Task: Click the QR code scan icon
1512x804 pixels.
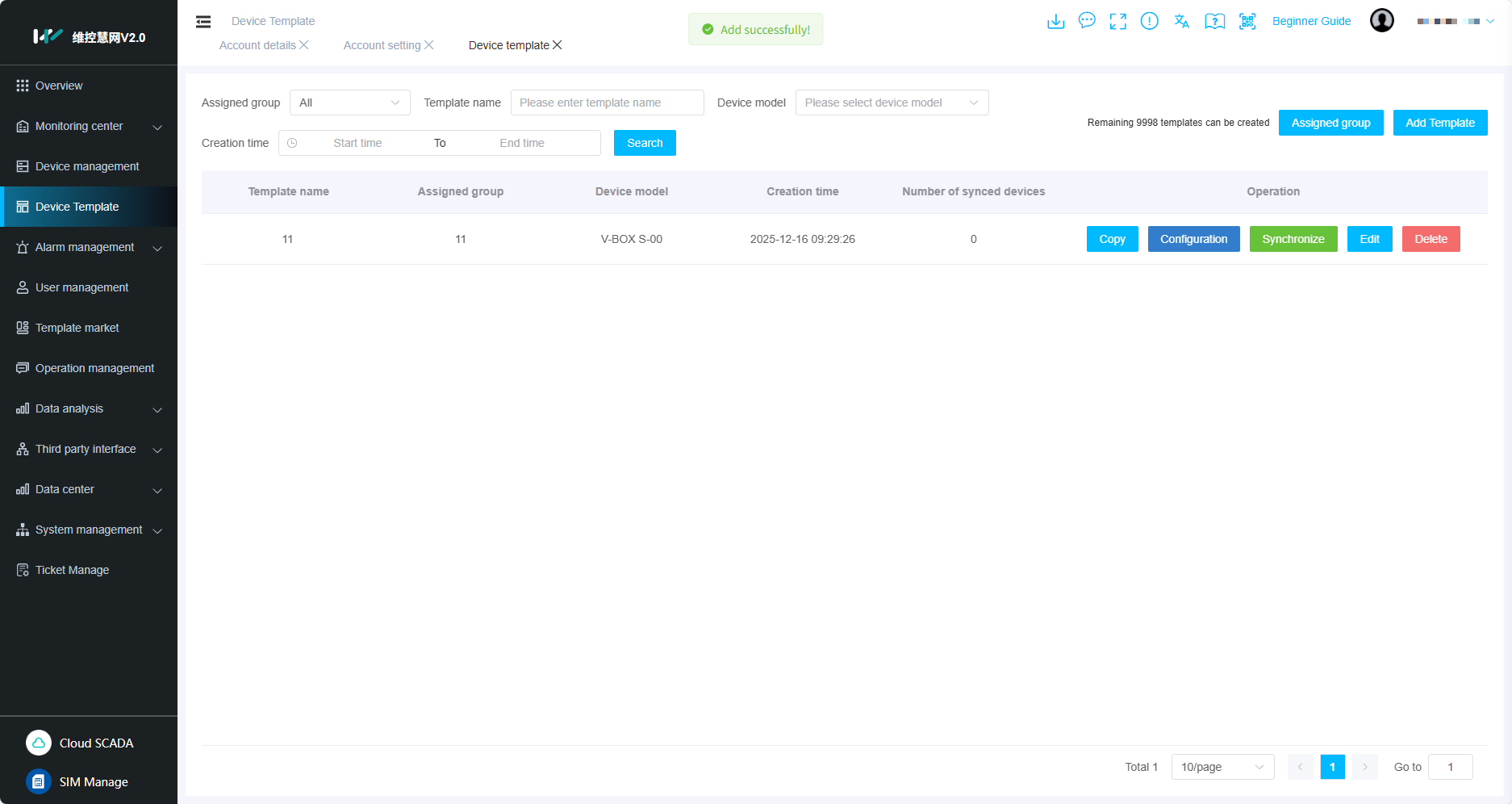Action: pos(1247,21)
